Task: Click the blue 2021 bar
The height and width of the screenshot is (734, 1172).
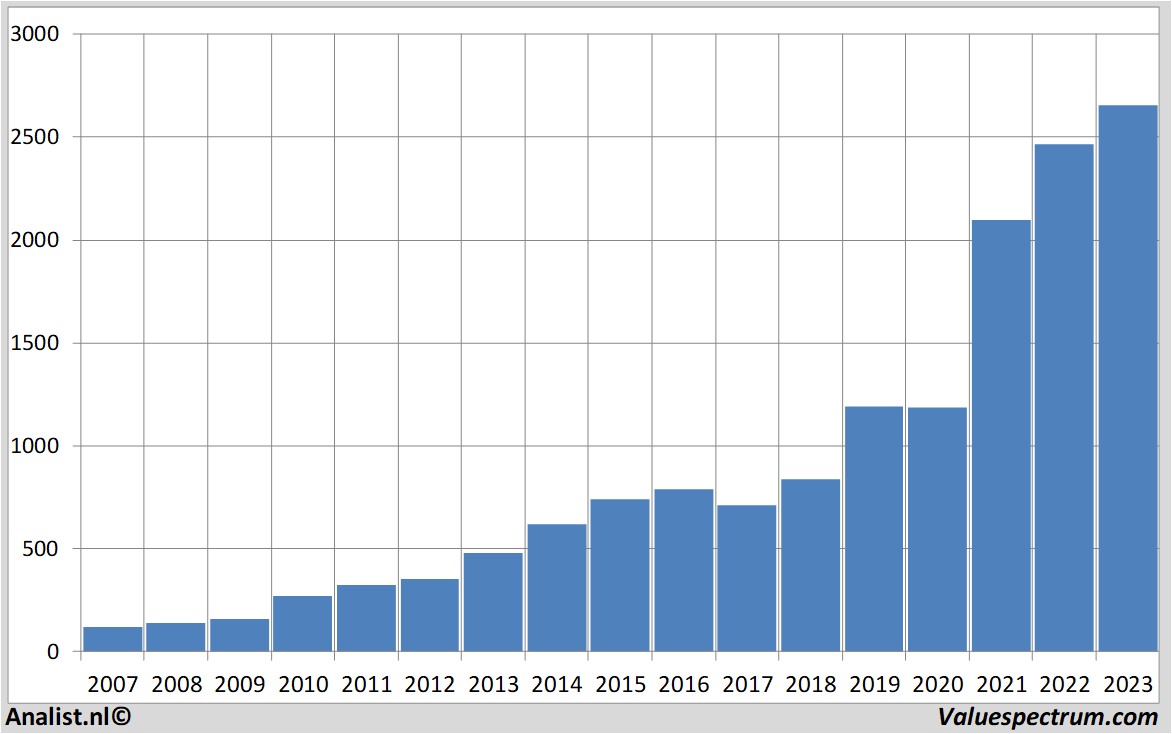Action: (1000, 435)
